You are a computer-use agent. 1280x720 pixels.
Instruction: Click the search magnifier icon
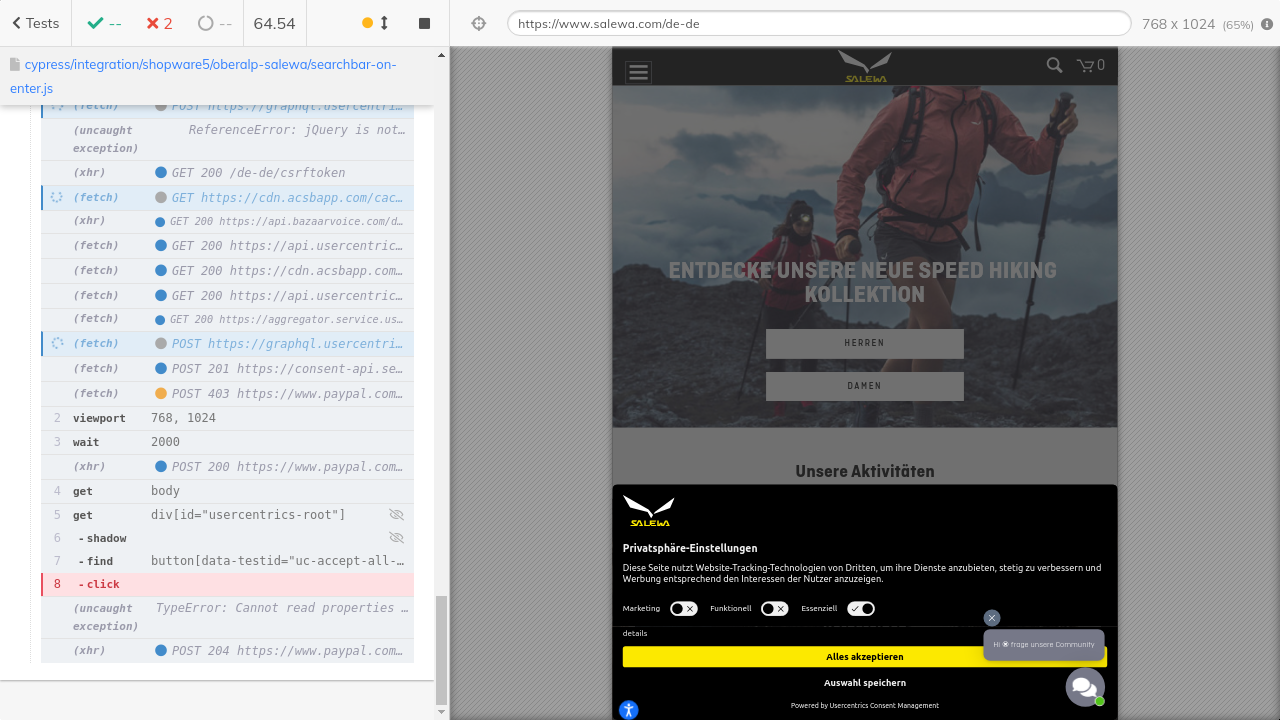click(x=1054, y=65)
